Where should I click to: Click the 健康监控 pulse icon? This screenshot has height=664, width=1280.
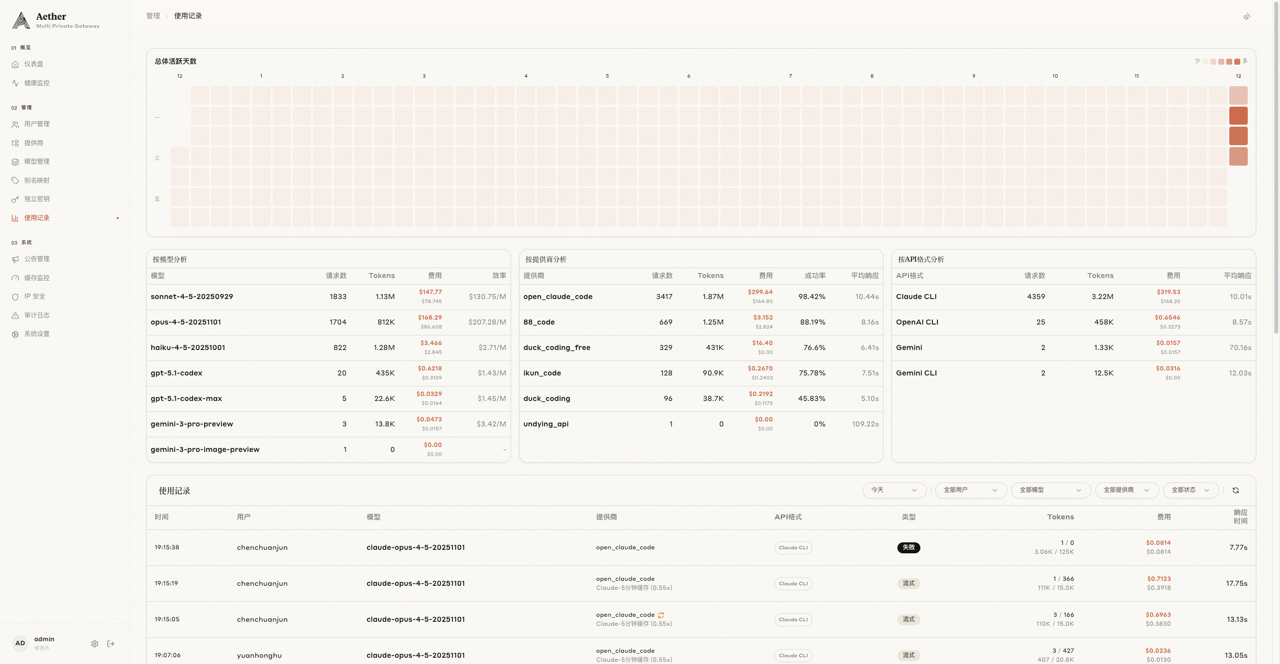[15, 83]
